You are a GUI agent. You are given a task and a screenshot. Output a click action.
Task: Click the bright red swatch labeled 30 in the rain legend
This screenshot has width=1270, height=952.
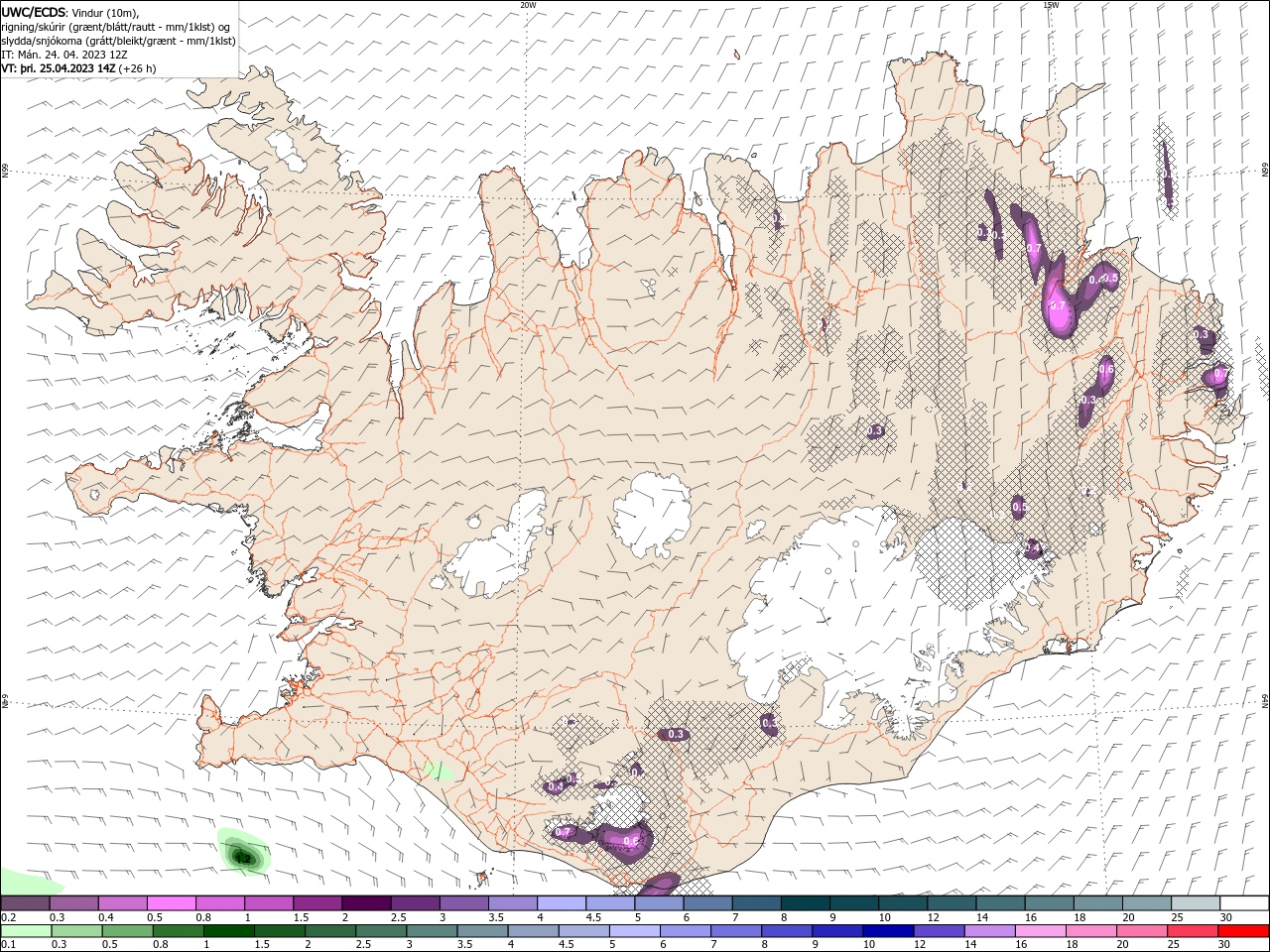pyautogui.click(x=1245, y=931)
